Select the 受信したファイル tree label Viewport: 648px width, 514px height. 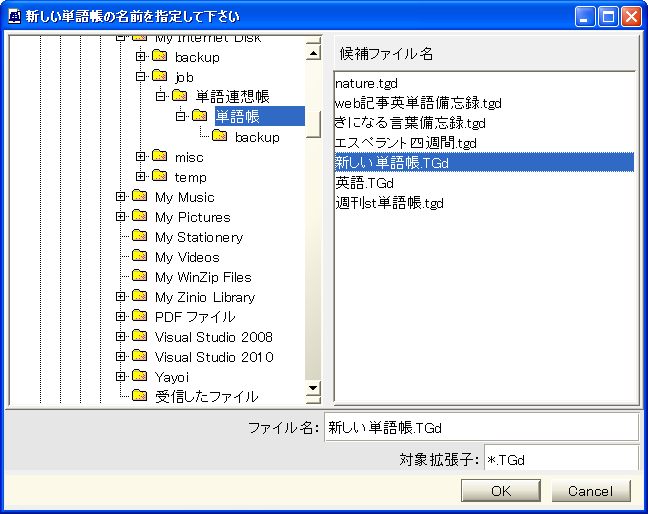point(207,397)
